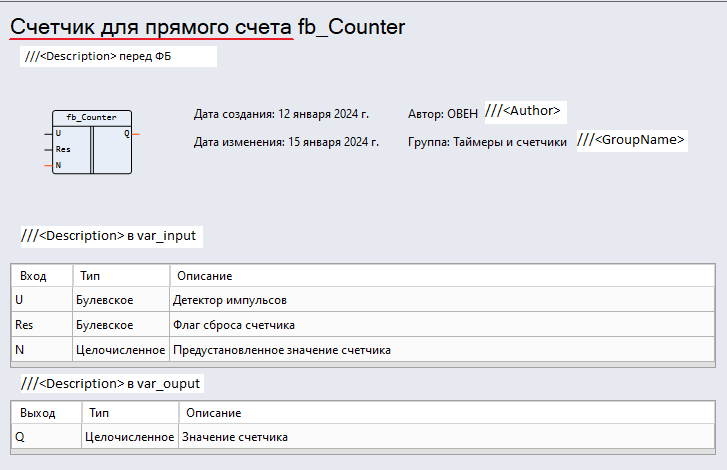Click the N input pin on block diagram
The width and height of the screenshot is (727, 470).
click(58, 165)
